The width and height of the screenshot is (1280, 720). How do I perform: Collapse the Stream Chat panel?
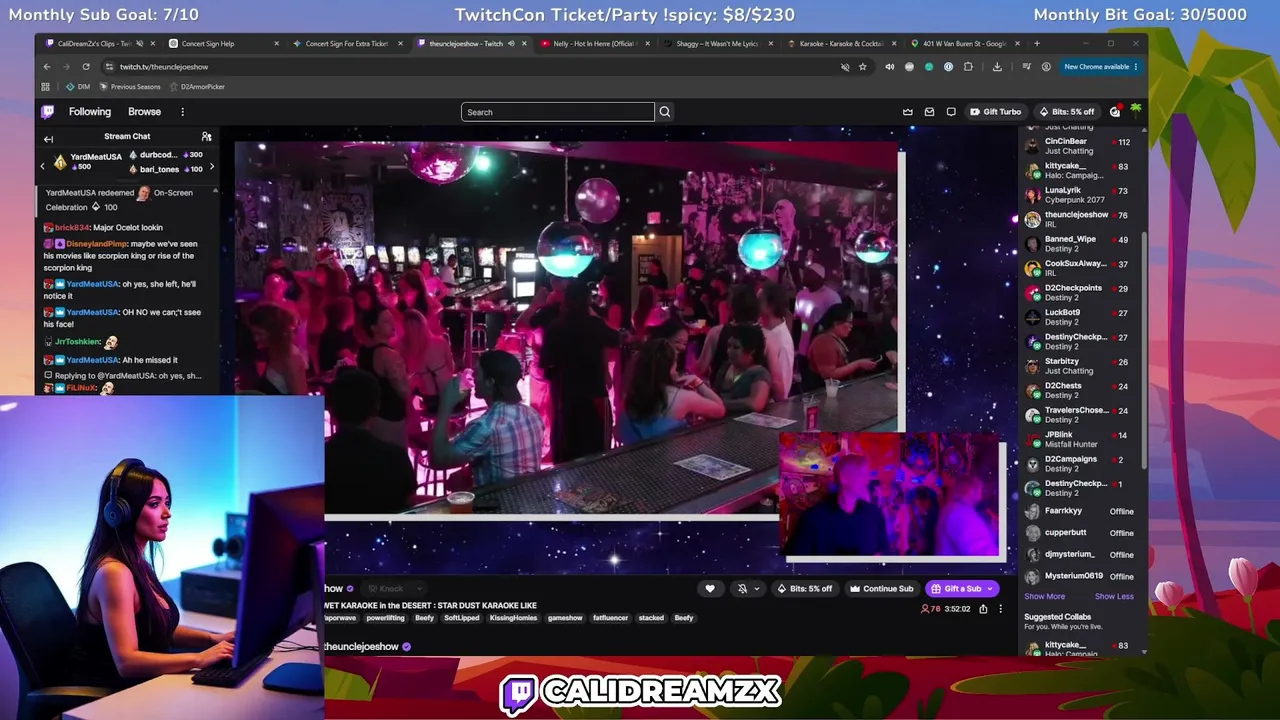pyautogui.click(x=48, y=139)
